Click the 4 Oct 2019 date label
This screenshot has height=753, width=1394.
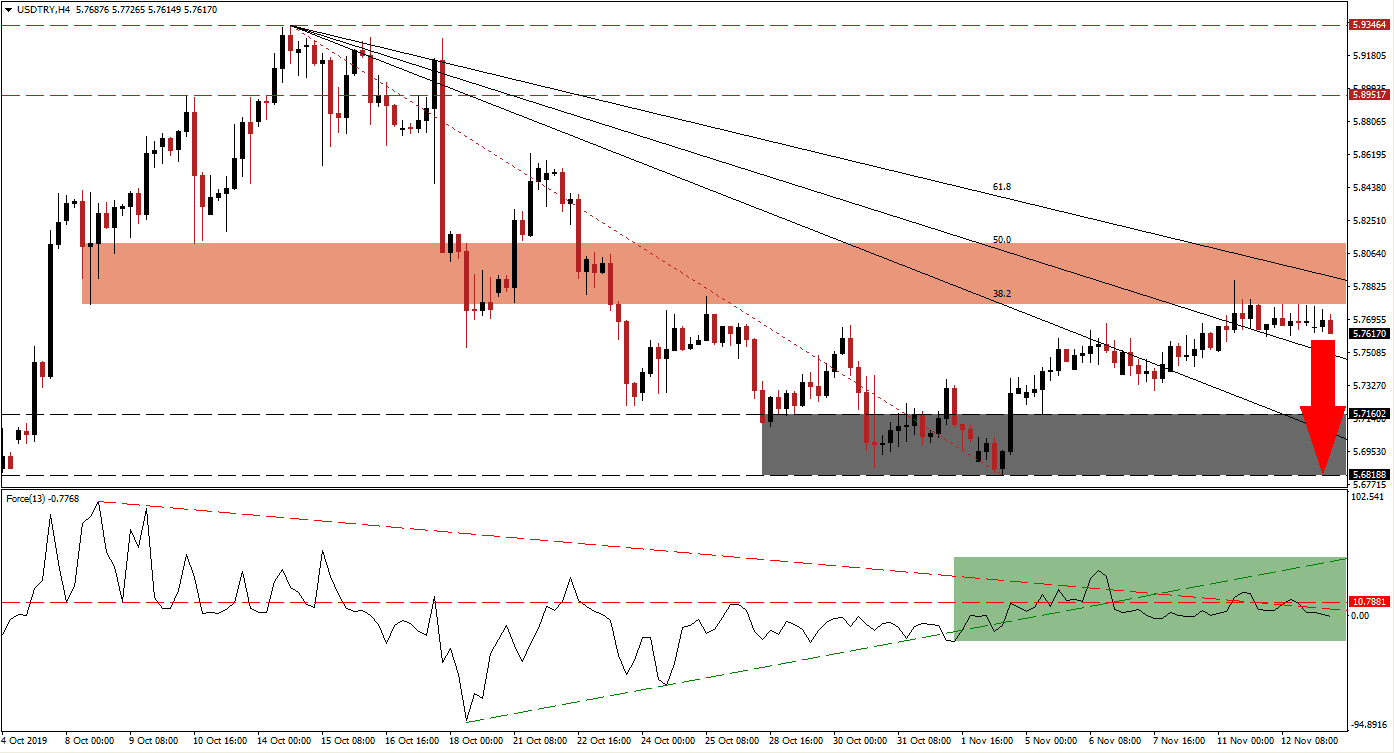tap(26, 743)
